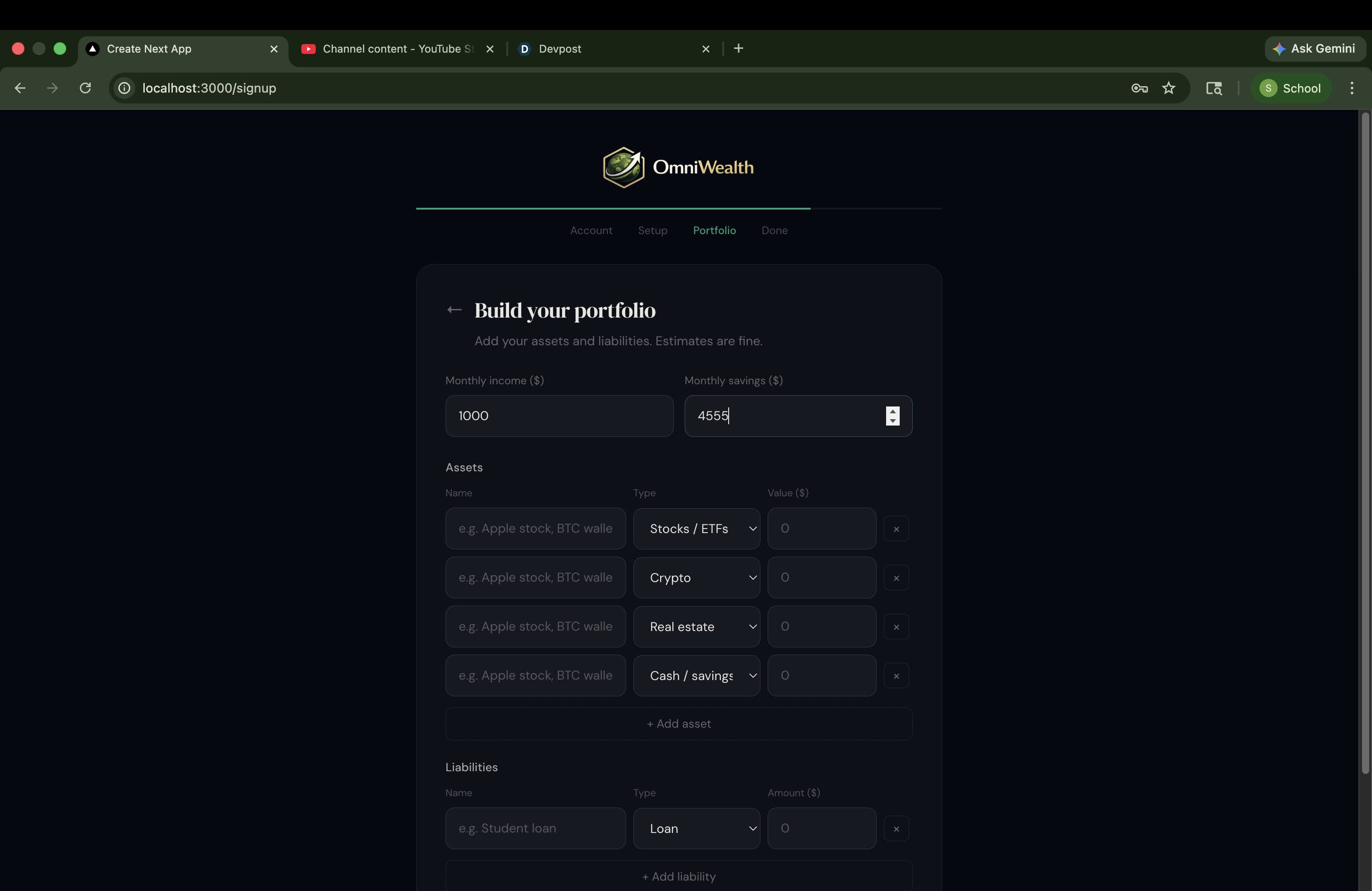Click the Monthly savings stepper arrows

[892, 416]
